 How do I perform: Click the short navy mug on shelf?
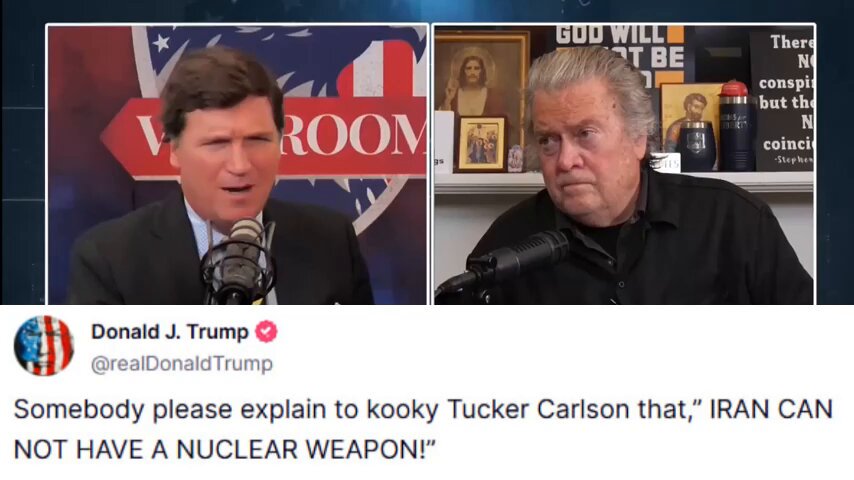coord(696,146)
